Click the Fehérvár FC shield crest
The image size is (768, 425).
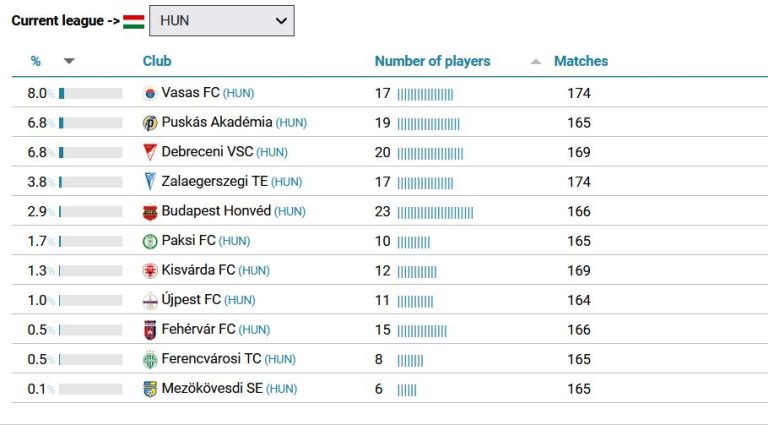[150, 330]
